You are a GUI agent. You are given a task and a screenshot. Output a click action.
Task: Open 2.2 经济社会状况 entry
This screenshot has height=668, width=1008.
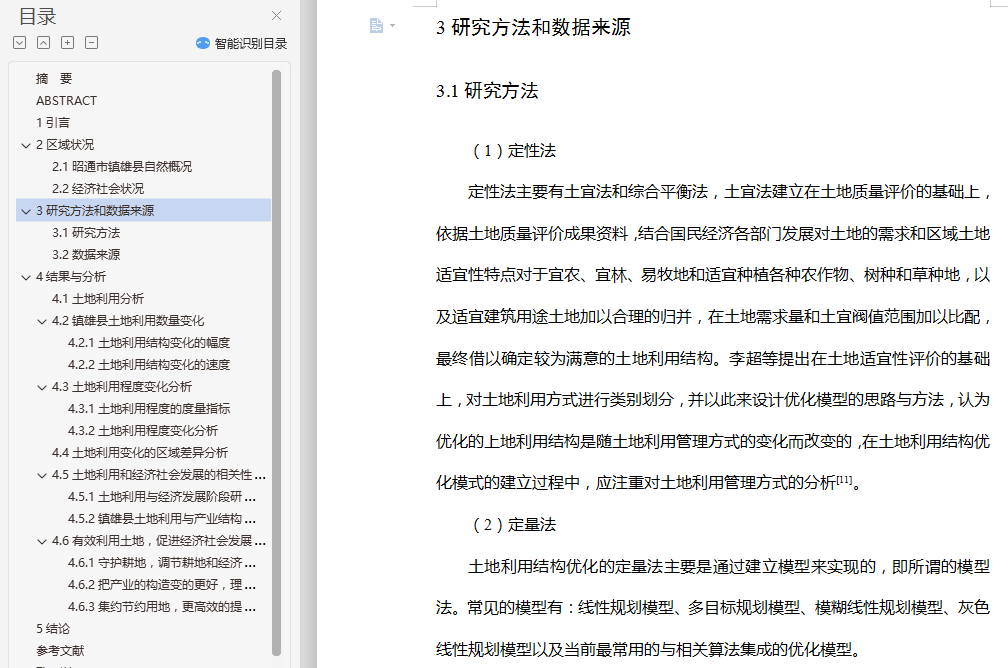[98, 188]
